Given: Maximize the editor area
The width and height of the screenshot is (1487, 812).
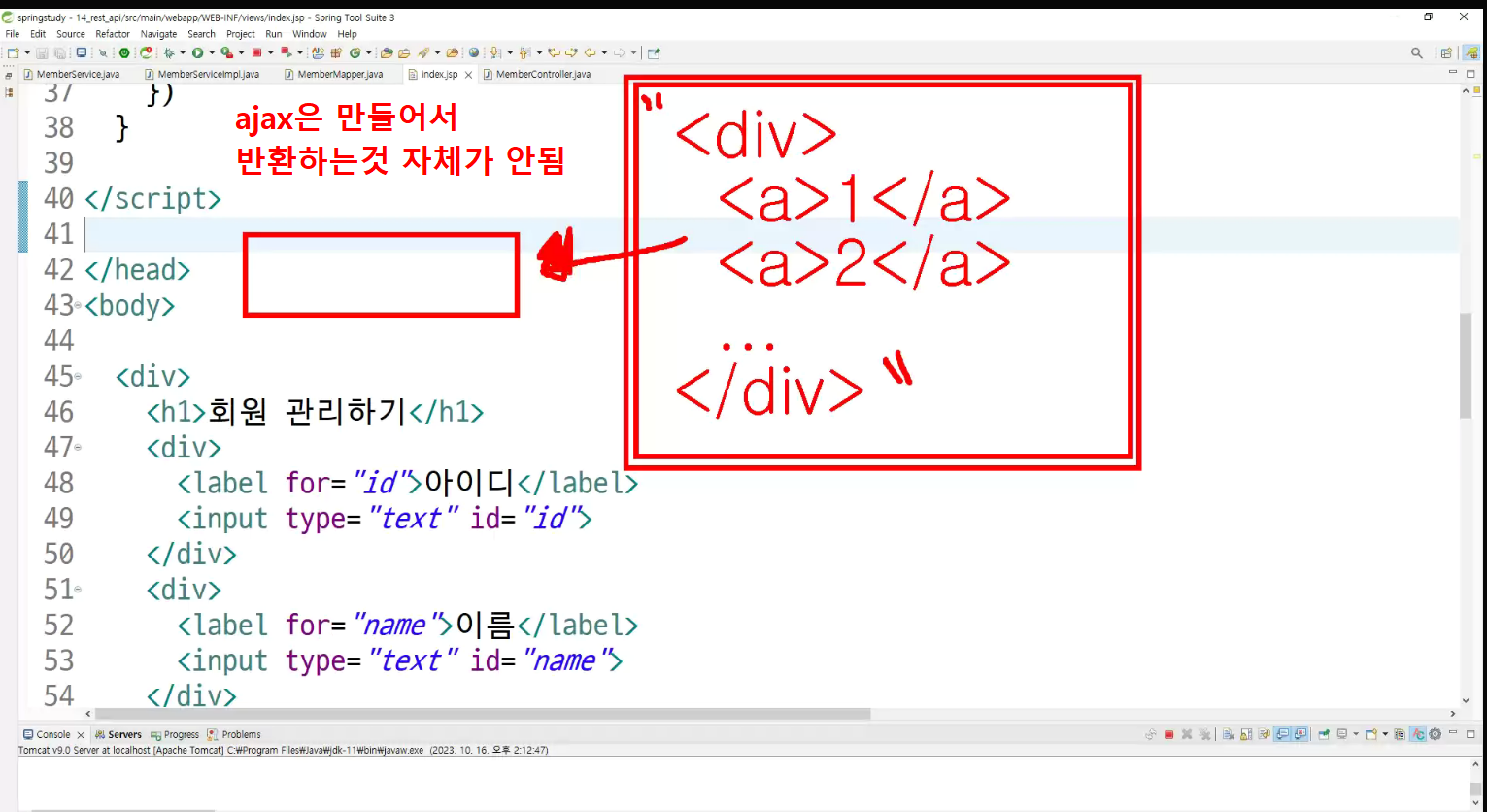Looking at the screenshot, I should [1470, 74].
